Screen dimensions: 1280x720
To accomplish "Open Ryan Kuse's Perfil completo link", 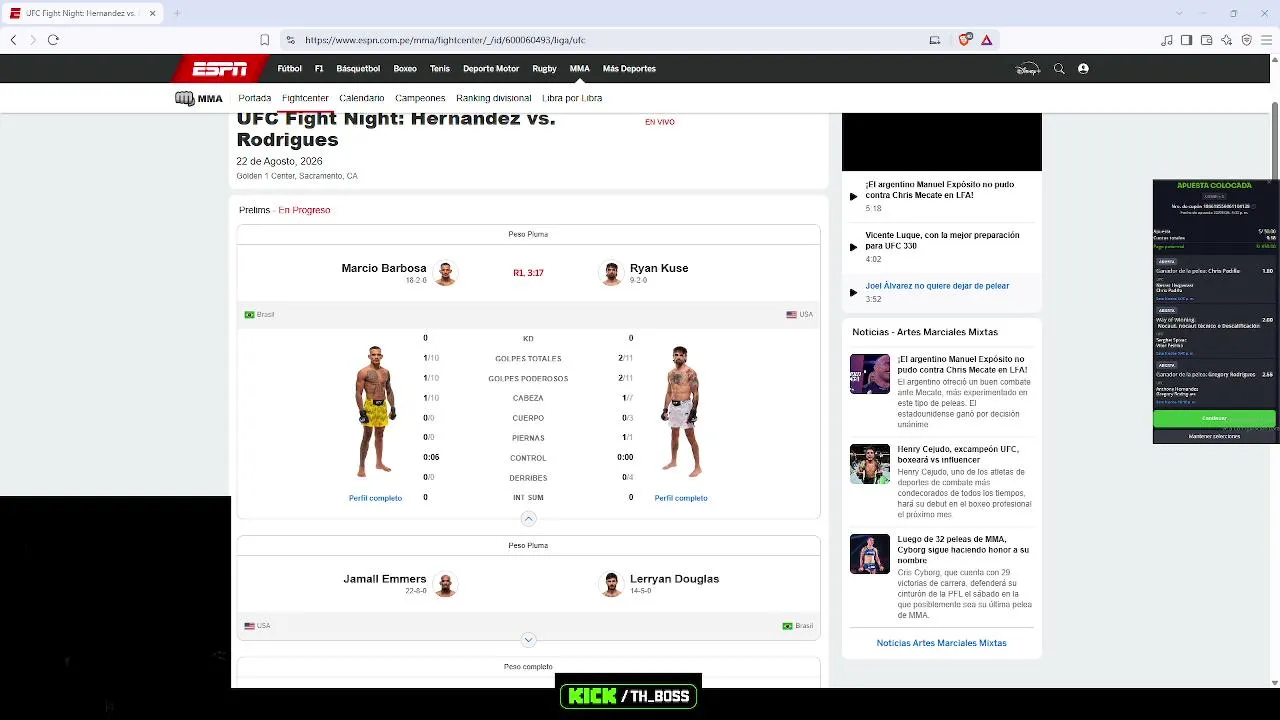I will click(681, 498).
